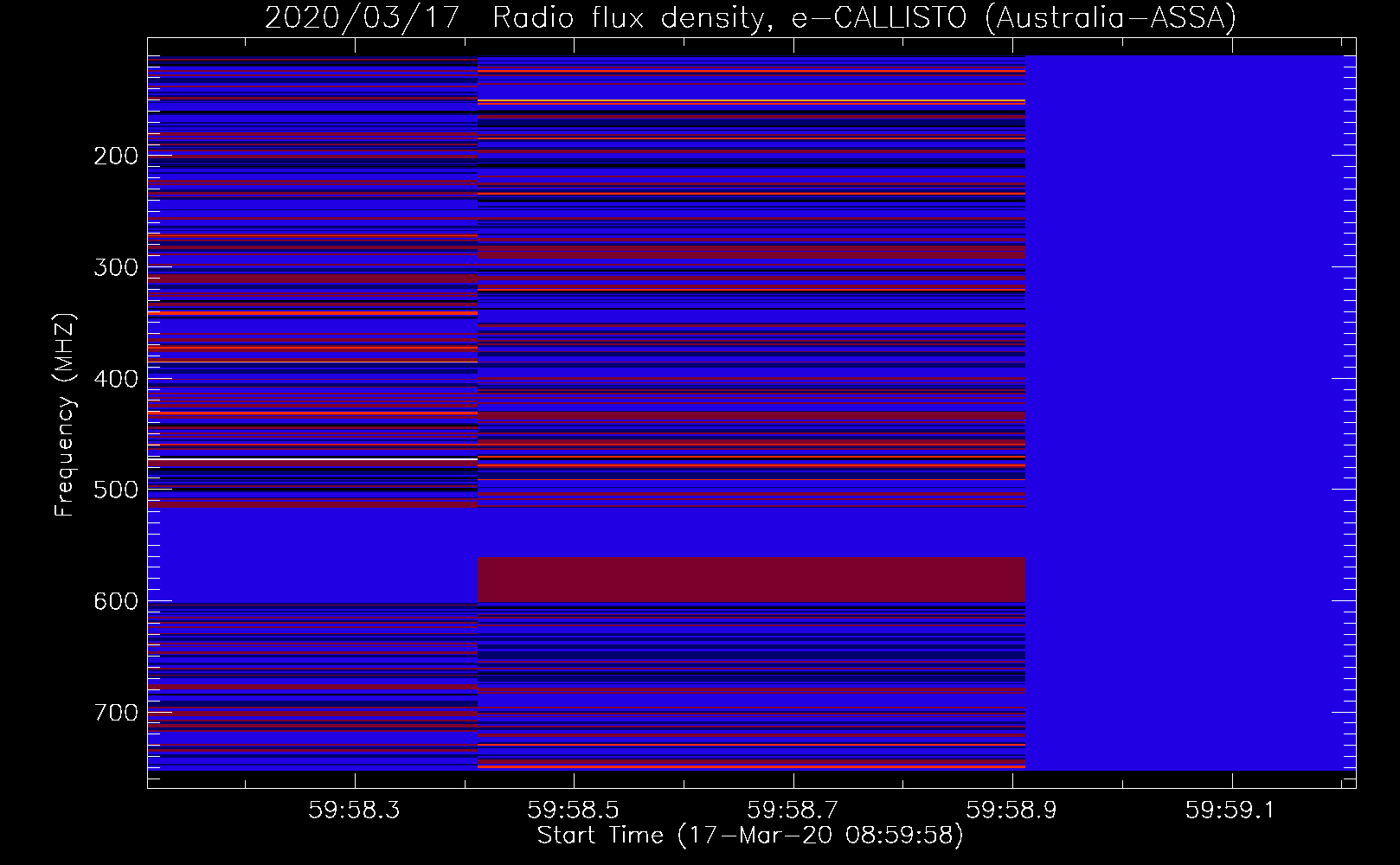Click the 700 frequency tick label

(x=116, y=713)
